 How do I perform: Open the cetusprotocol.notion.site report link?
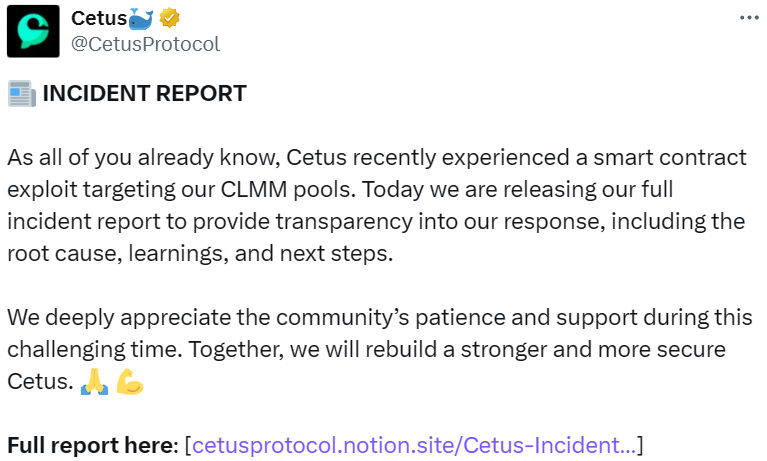[414, 445]
